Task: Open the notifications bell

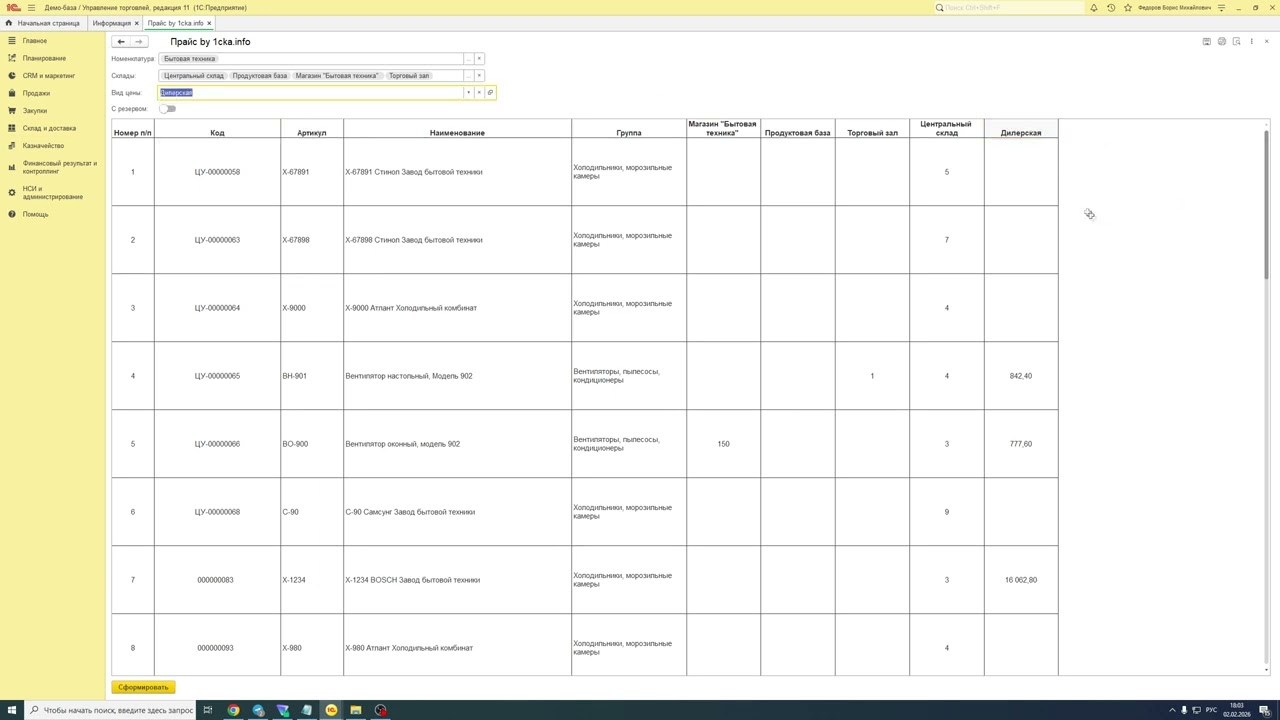Action: (1093, 7)
